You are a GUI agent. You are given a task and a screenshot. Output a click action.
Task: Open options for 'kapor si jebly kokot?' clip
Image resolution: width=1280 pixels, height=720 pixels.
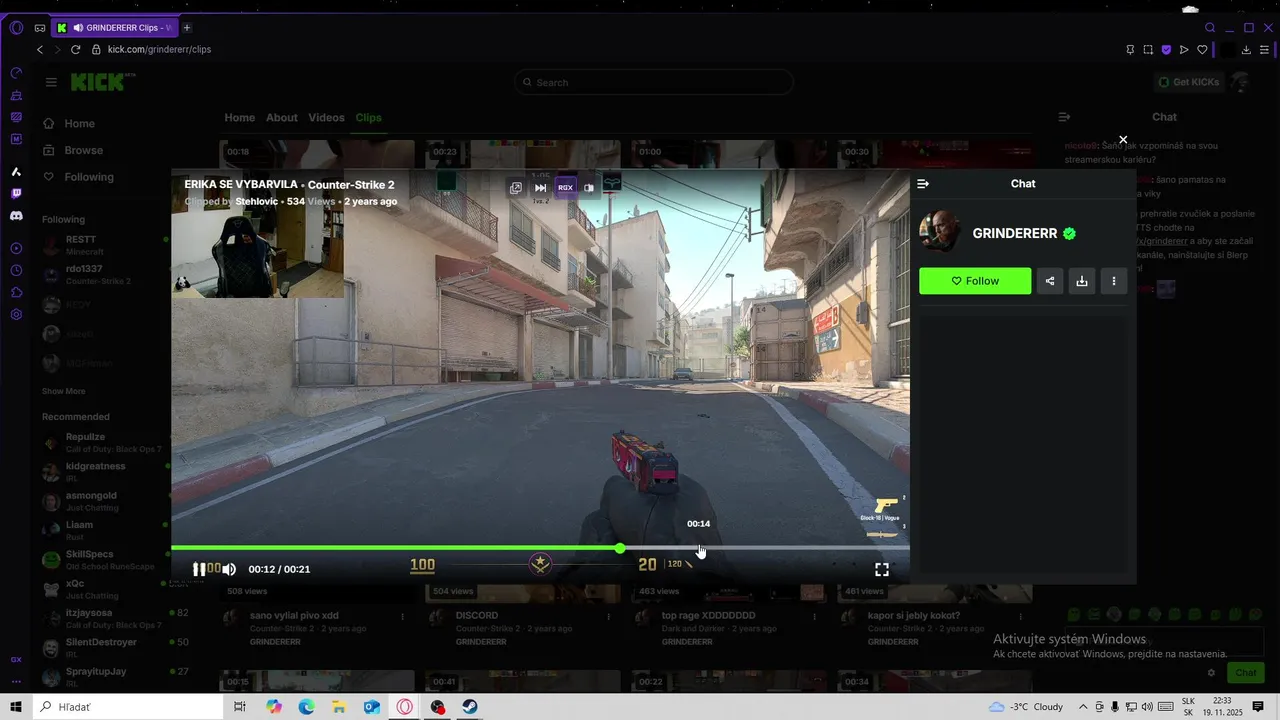(1021, 616)
